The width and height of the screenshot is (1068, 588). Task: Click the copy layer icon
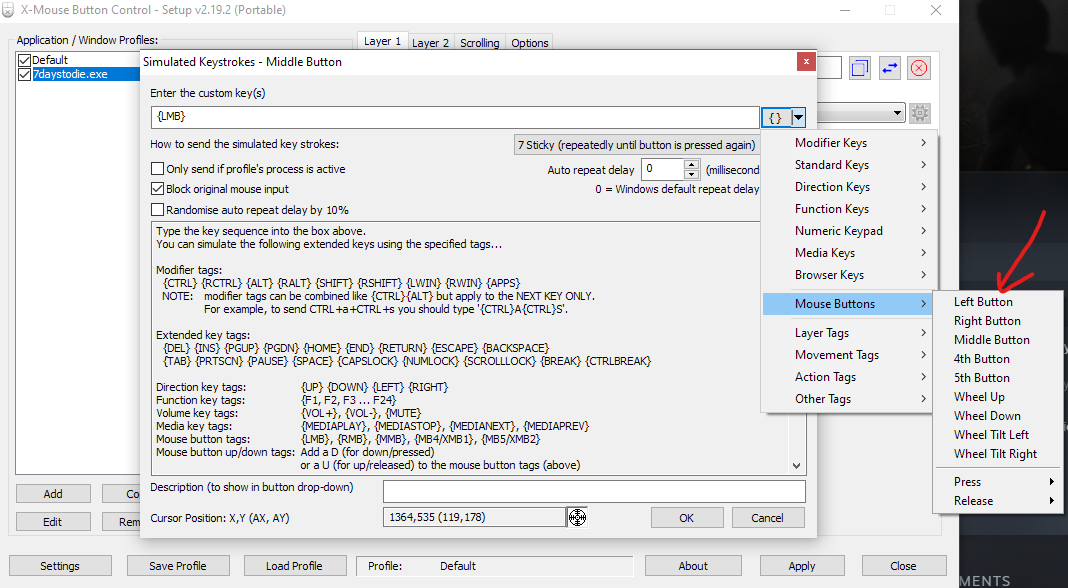pos(860,68)
